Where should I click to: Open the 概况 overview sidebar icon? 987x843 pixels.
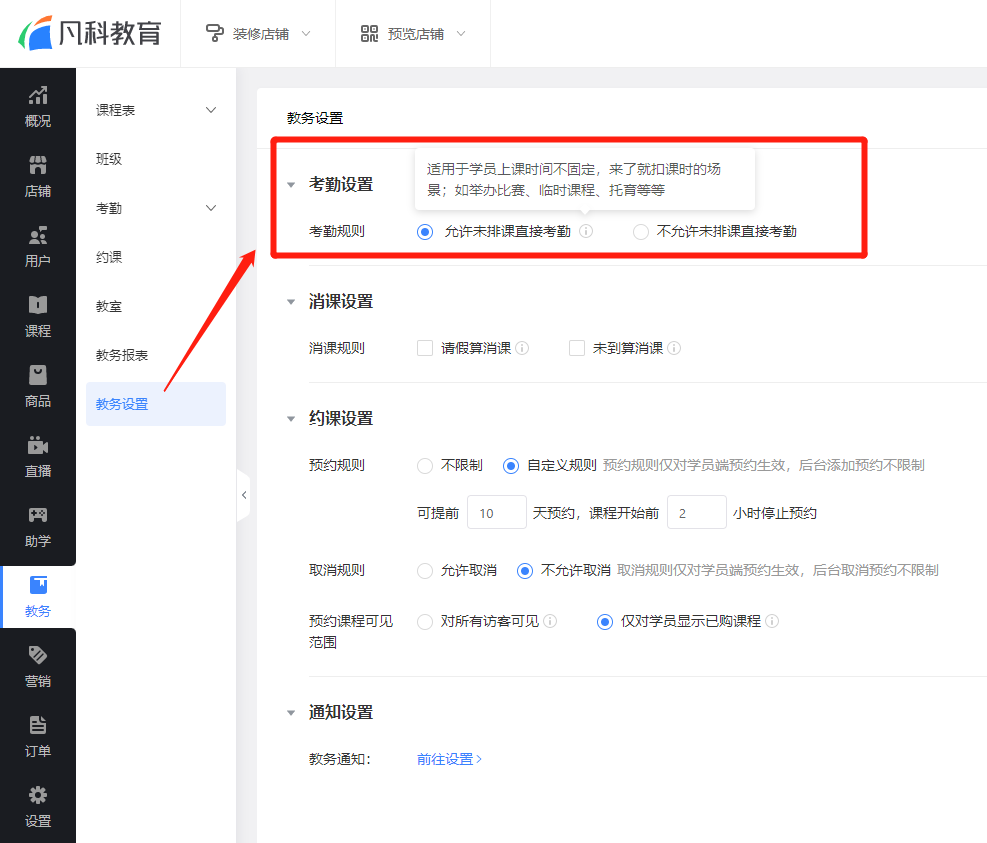click(x=38, y=96)
